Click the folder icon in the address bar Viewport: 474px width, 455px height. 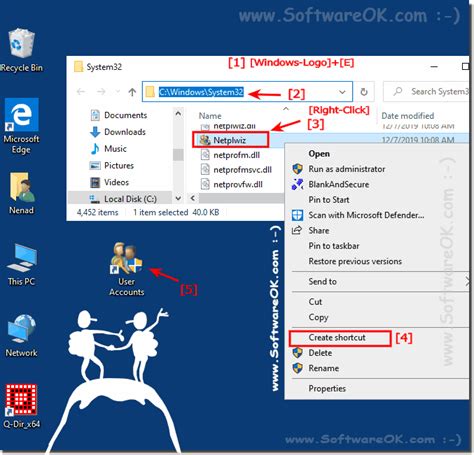150,92
